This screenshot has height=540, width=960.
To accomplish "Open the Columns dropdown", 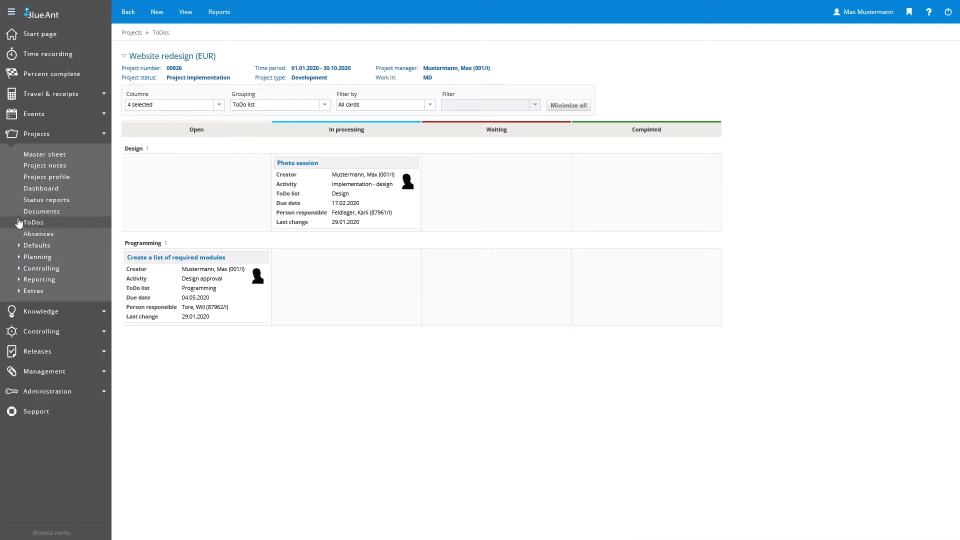I will (174, 105).
